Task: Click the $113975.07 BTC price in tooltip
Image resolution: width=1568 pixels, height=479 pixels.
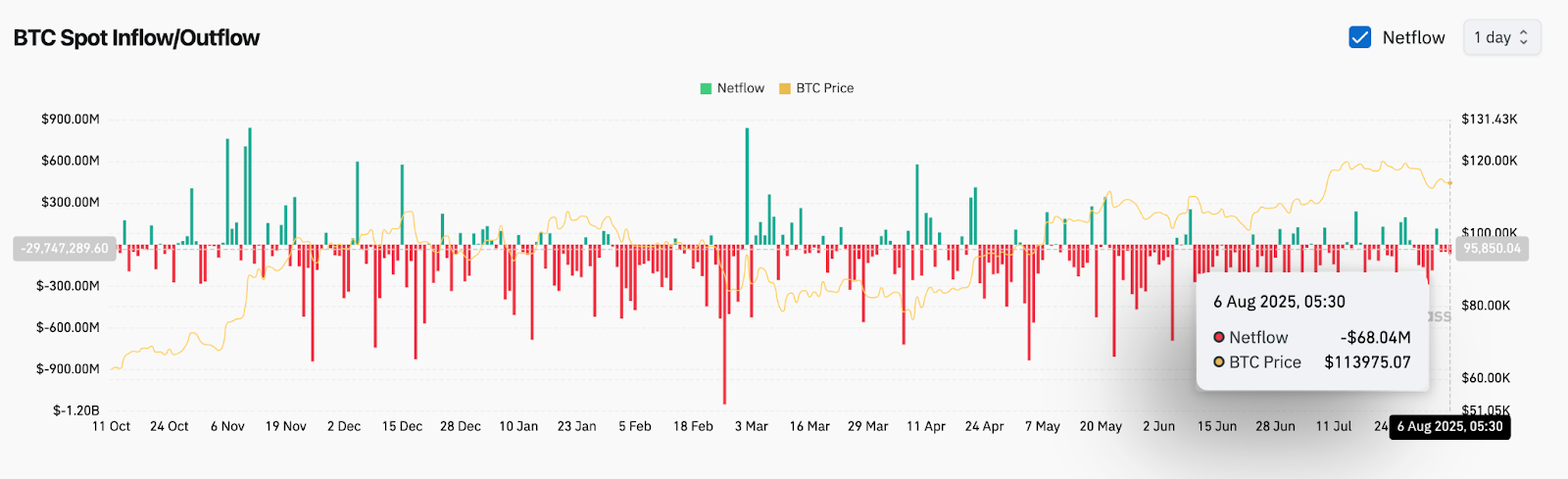Action: click(x=1367, y=361)
